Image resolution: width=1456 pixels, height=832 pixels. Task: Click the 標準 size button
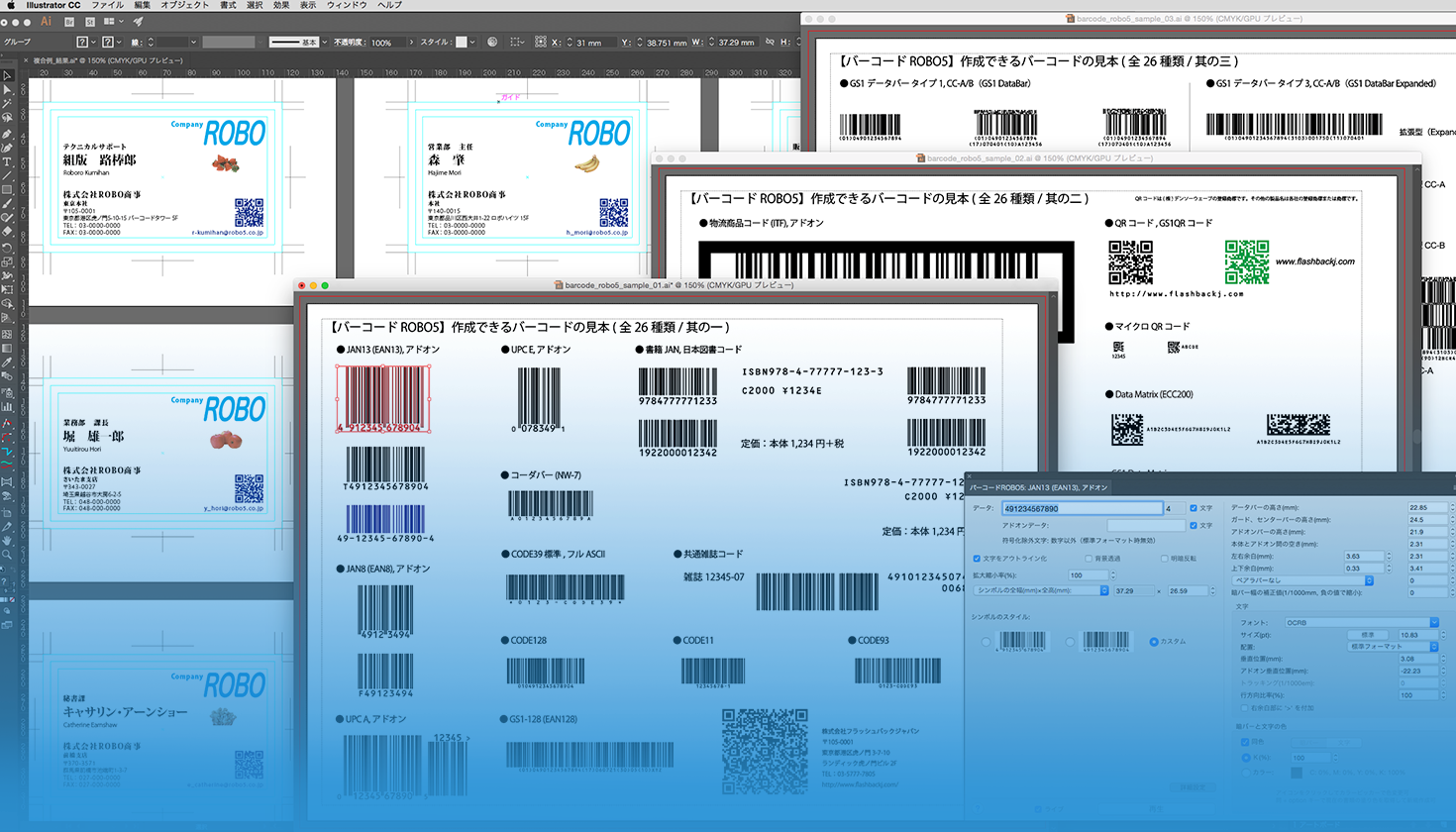click(x=1368, y=635)
